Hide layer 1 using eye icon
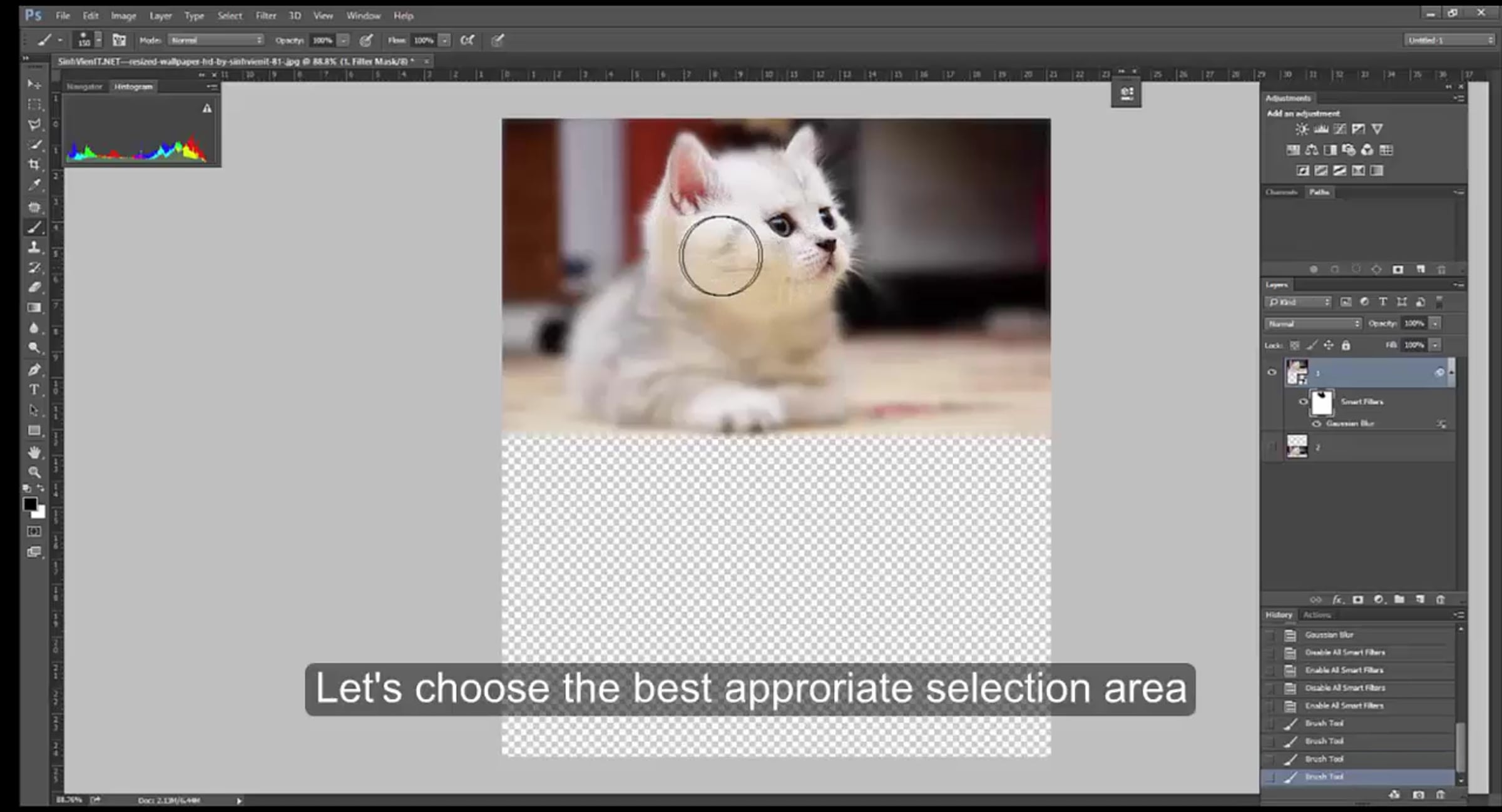This screenshot has height=812, width=1502. pyautogui.click(x=1271, y=372)
